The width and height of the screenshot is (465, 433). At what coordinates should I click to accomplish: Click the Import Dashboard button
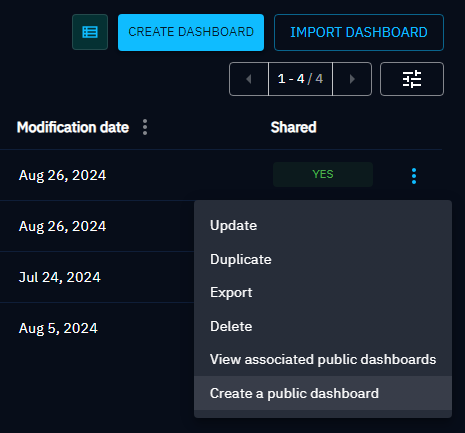pyautogui.click(x=359, y=32)
